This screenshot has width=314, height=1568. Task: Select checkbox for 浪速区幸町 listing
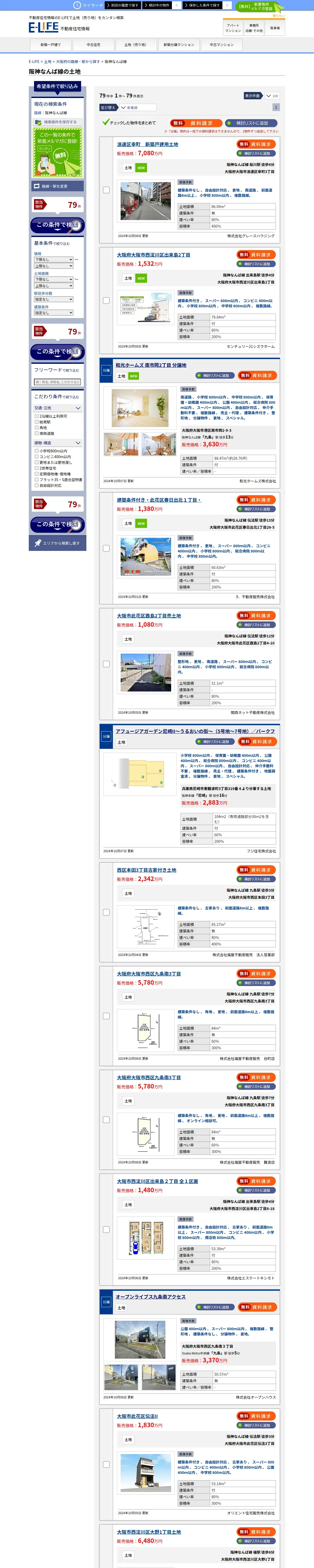coord(106,190)
